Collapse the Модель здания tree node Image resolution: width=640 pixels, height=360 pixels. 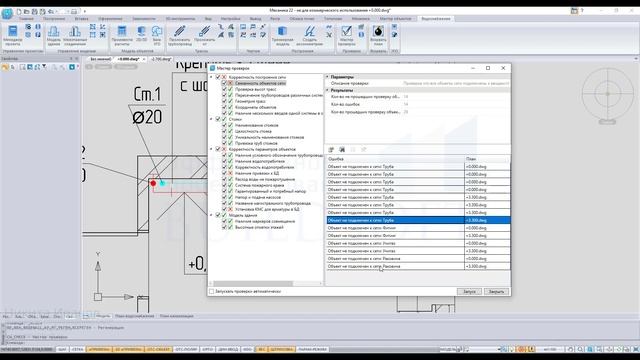[x=211, y=215]
